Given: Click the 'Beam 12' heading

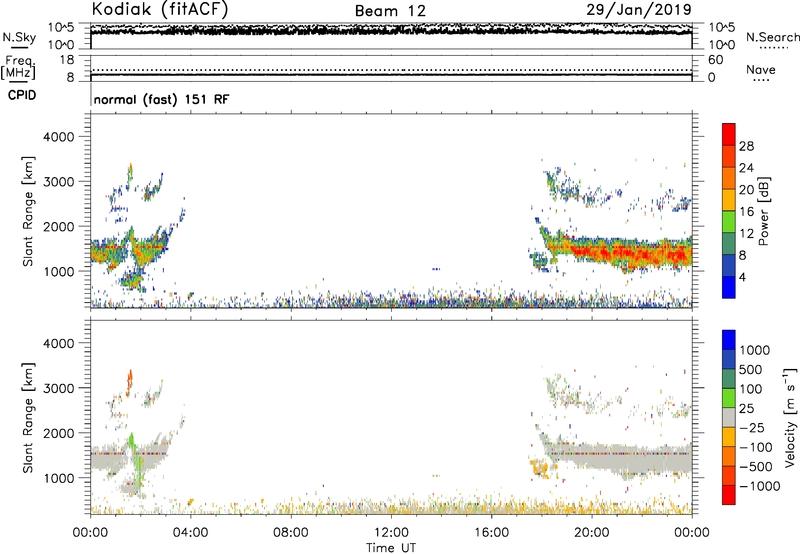Looking at the screenshot, I should point(390,11).
